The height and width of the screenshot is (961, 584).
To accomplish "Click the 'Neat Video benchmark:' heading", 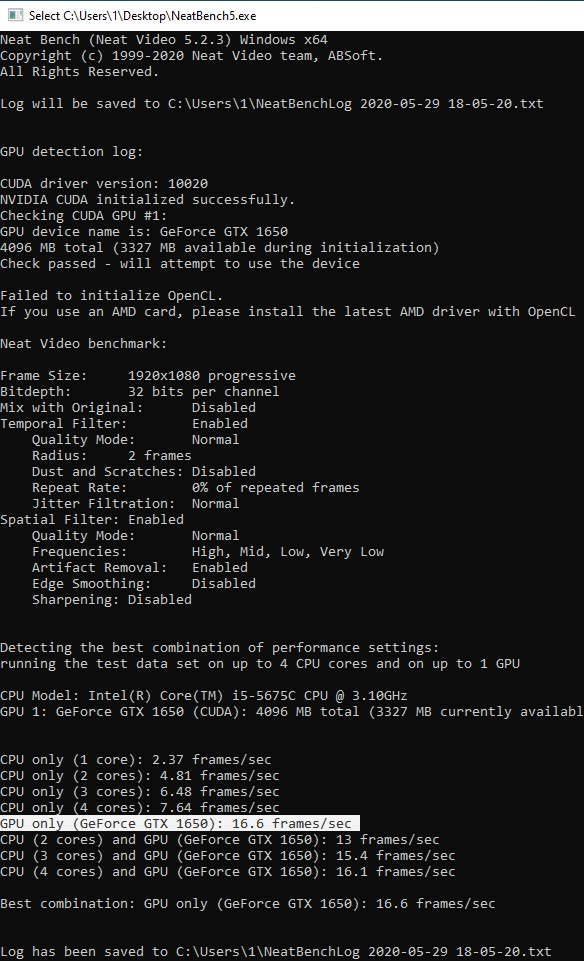I will point(83,343).
